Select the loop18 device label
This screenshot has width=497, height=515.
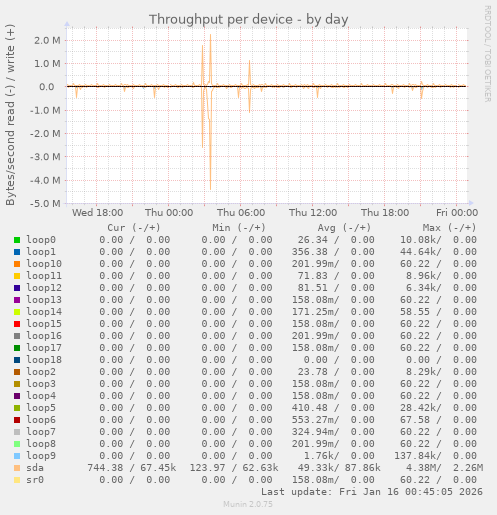click(44, 360)
